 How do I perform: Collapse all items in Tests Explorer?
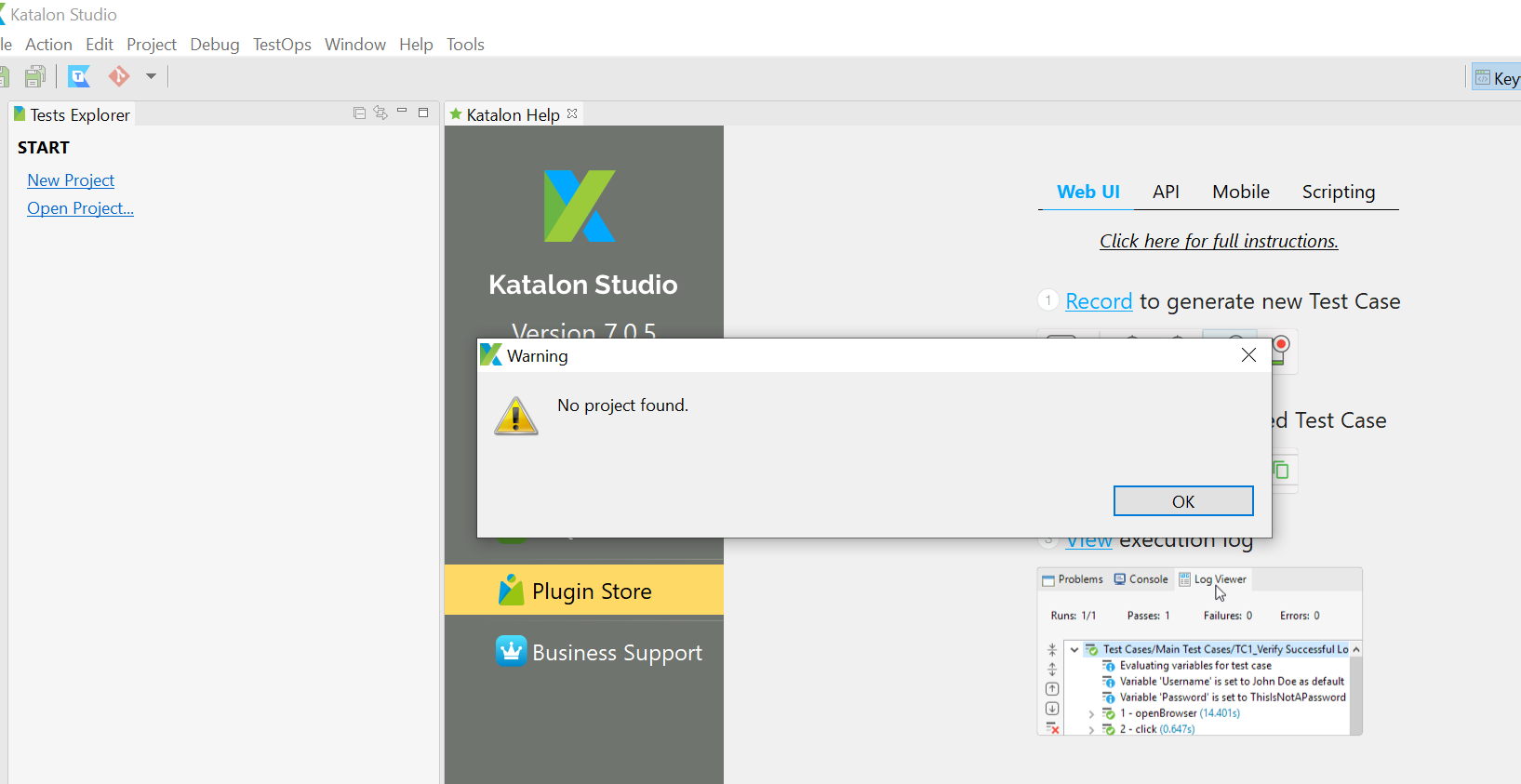359,113
